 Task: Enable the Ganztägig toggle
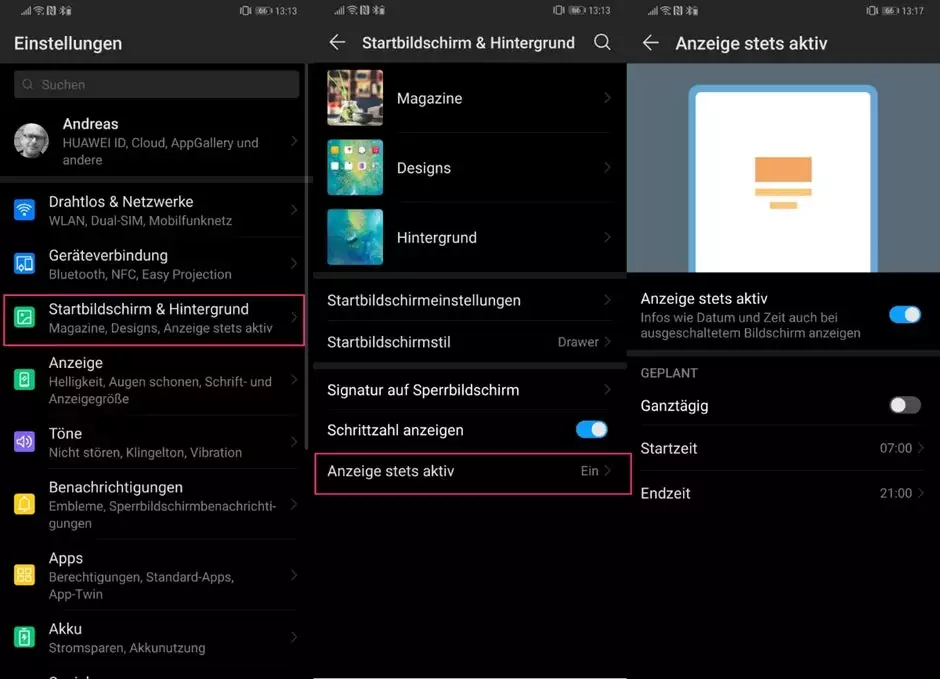[904, 405]
